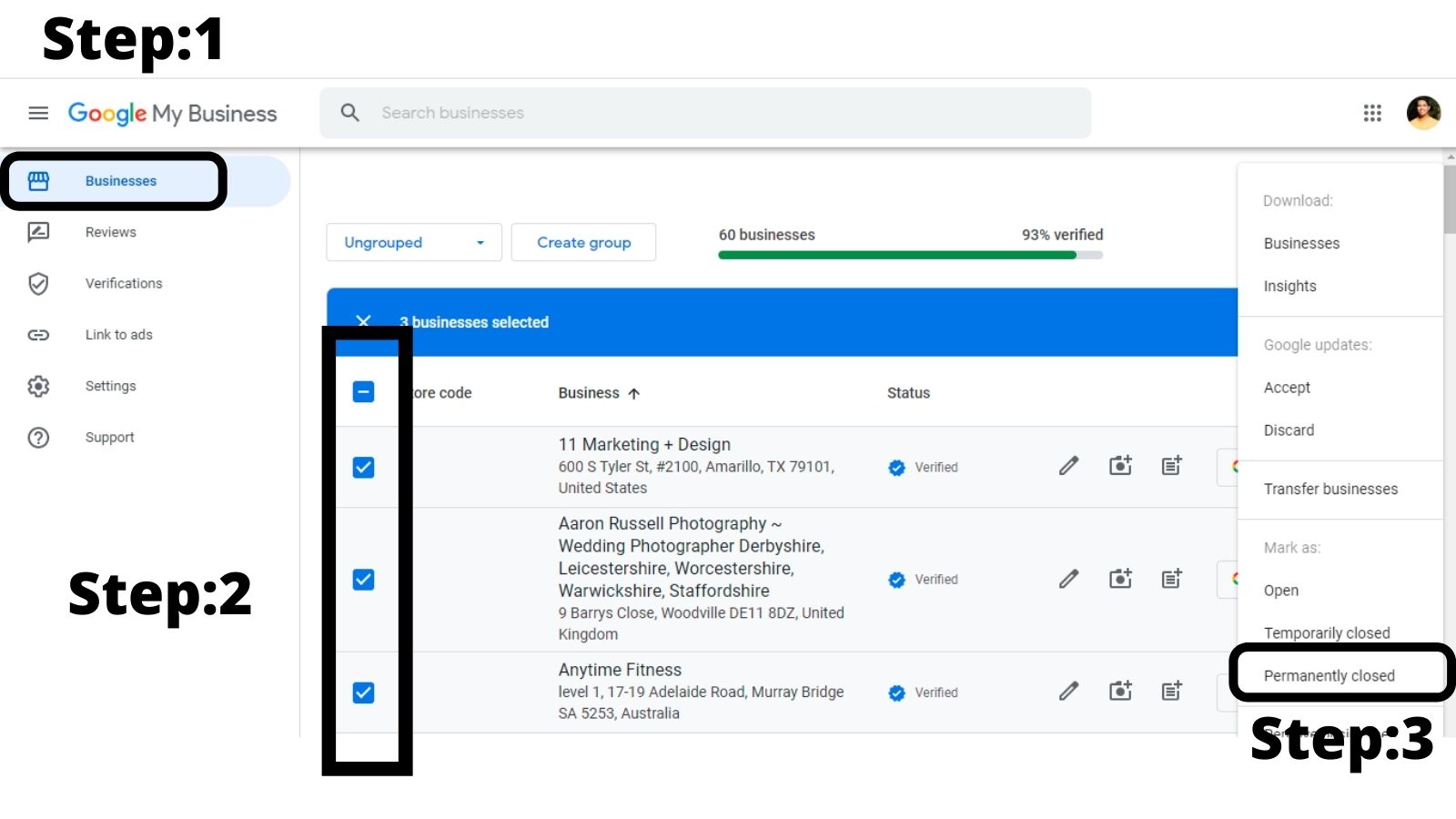Screen dimensions: 1456x819
Task: Open Link to ads in sidebar
Action: point(119,335)
